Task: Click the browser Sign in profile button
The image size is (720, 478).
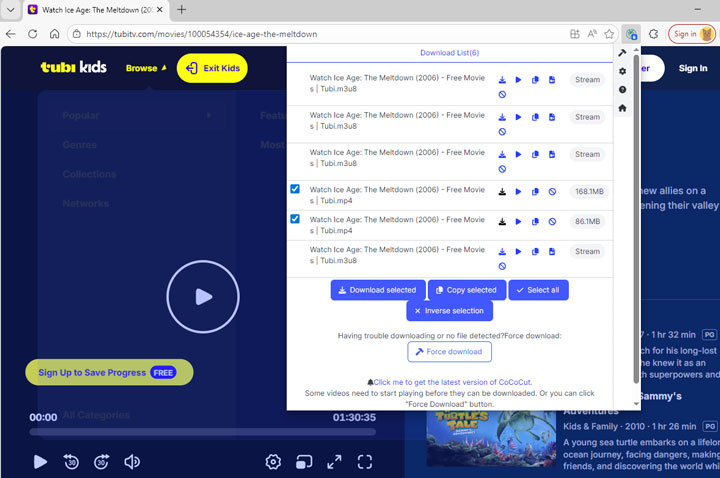Action: 692,34
